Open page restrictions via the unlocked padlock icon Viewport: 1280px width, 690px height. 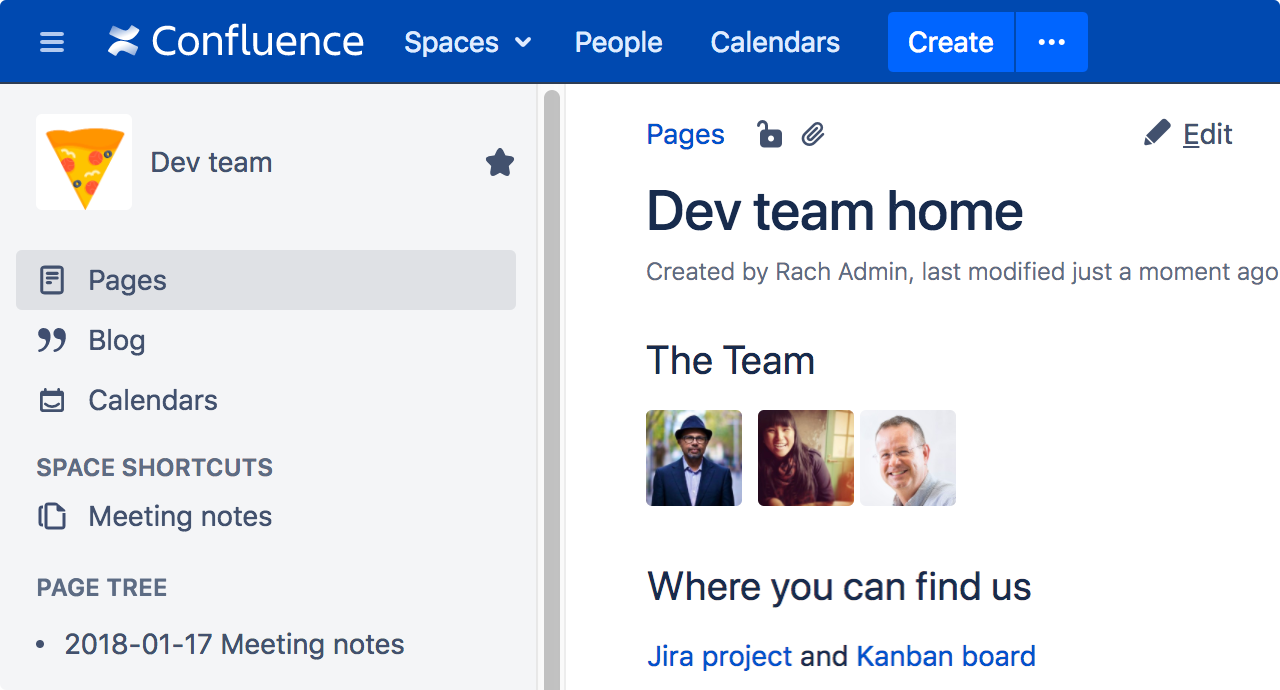[768, 134]
